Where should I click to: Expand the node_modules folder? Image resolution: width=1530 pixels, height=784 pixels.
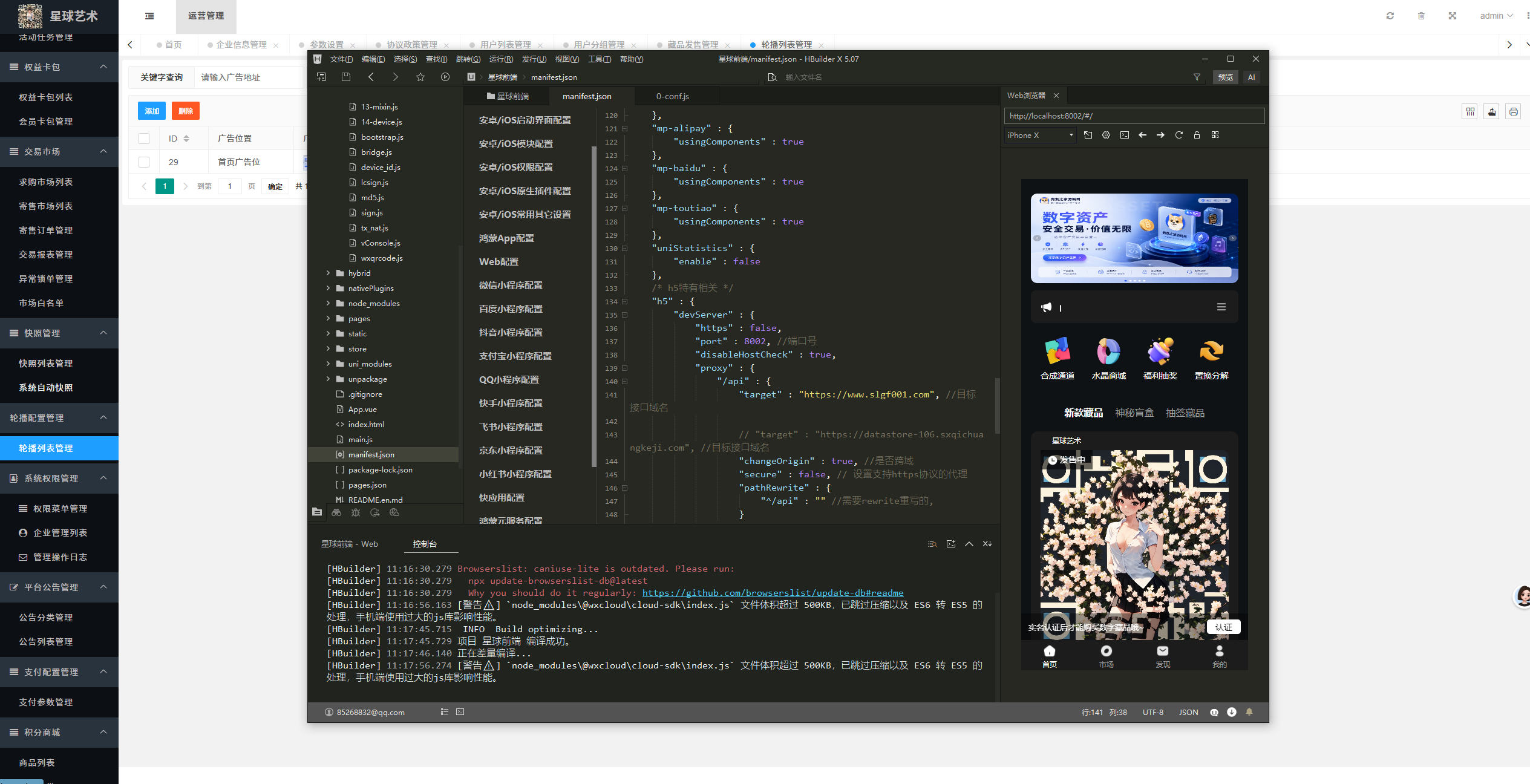coord(329,303)
